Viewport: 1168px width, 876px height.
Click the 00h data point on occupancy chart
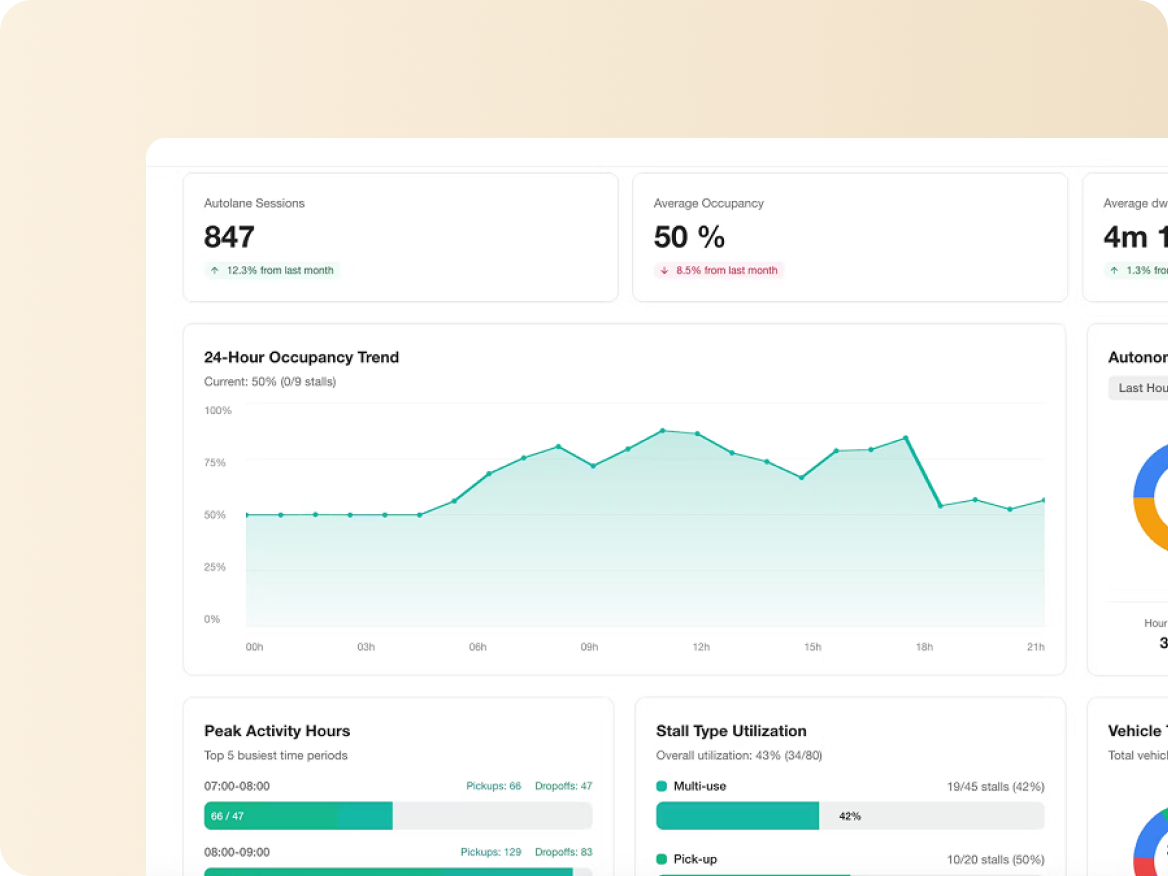(x=247, y=515)
